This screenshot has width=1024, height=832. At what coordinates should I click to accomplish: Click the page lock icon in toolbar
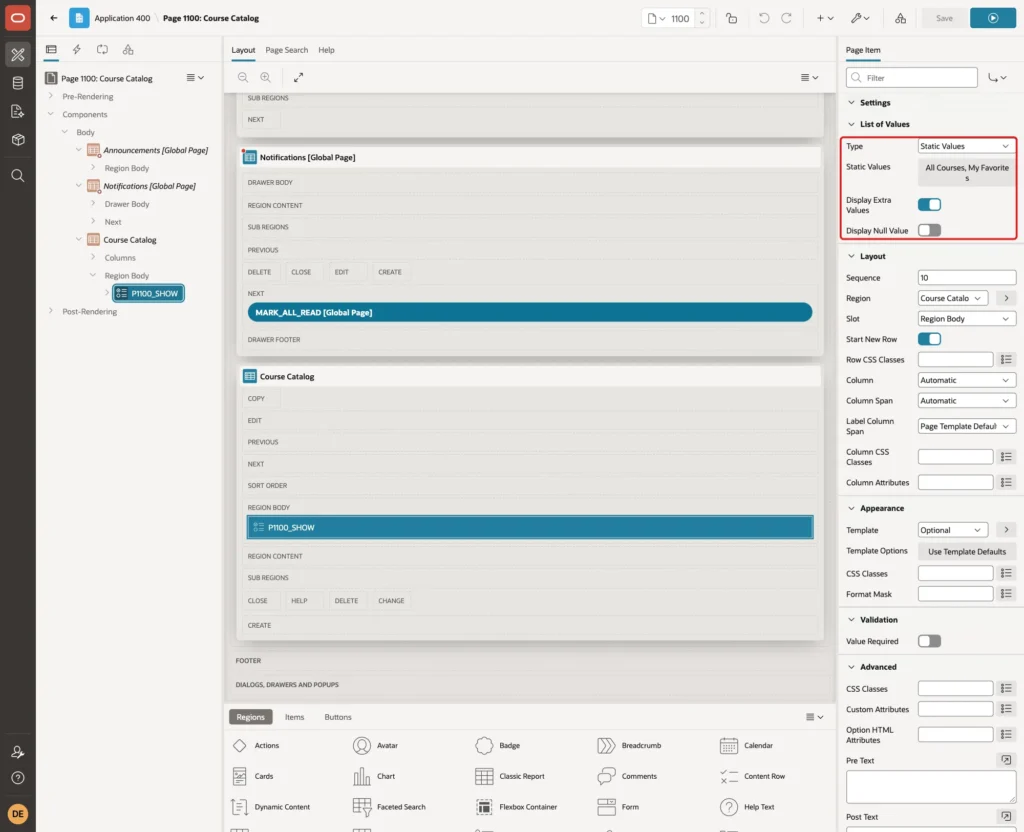(x=731, y=18)
